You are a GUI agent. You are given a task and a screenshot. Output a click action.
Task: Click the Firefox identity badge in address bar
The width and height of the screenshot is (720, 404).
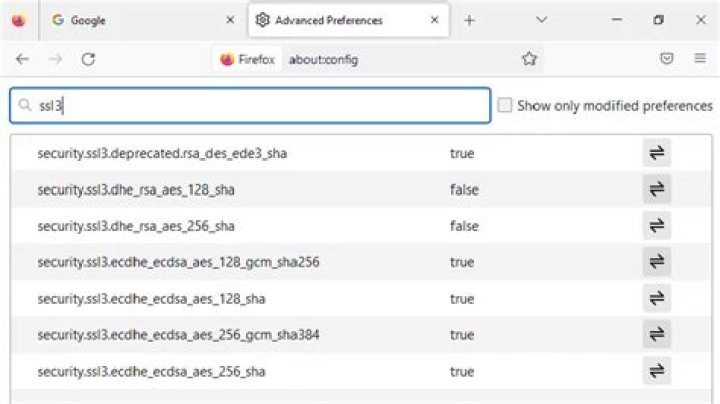[247, 59]
